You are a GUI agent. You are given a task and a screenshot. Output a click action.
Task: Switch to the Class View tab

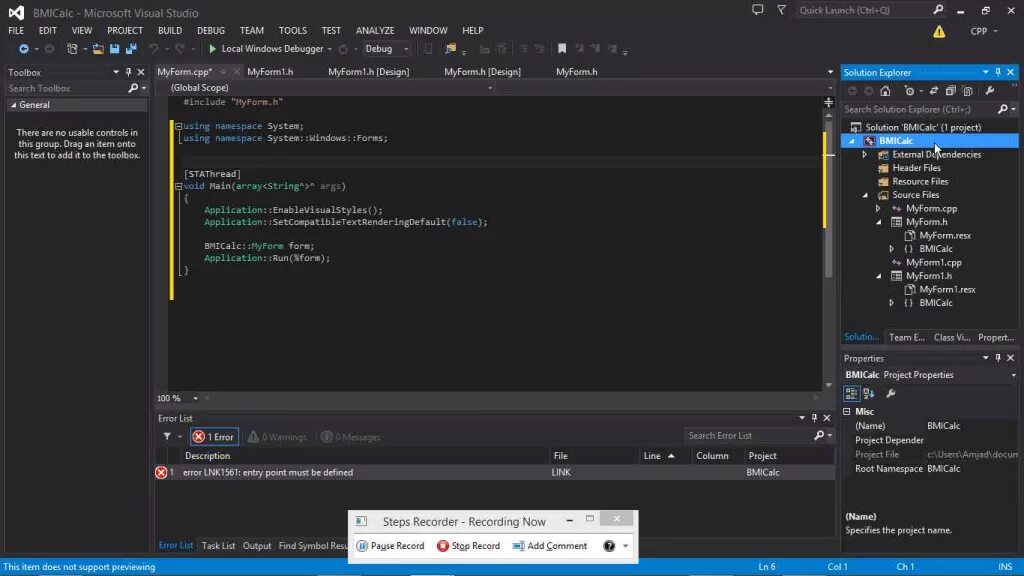[x=952, y=337]
